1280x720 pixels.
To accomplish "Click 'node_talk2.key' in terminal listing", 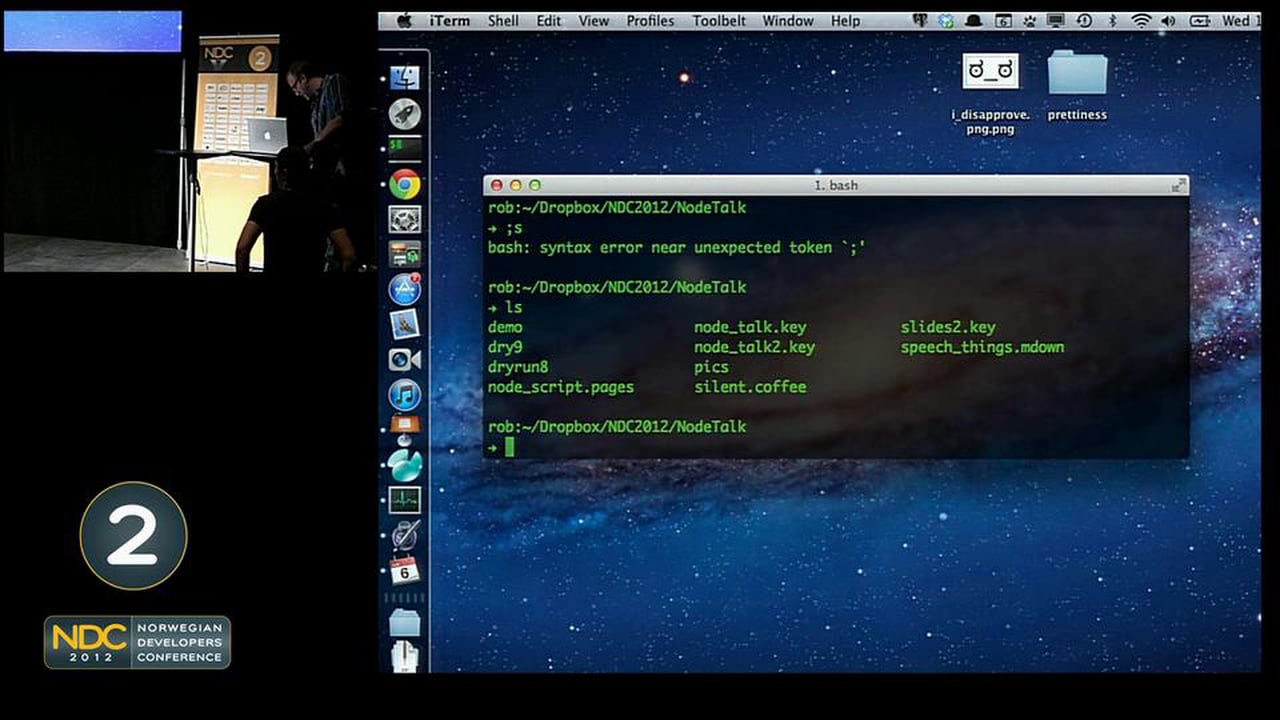I will click(755, 347).
